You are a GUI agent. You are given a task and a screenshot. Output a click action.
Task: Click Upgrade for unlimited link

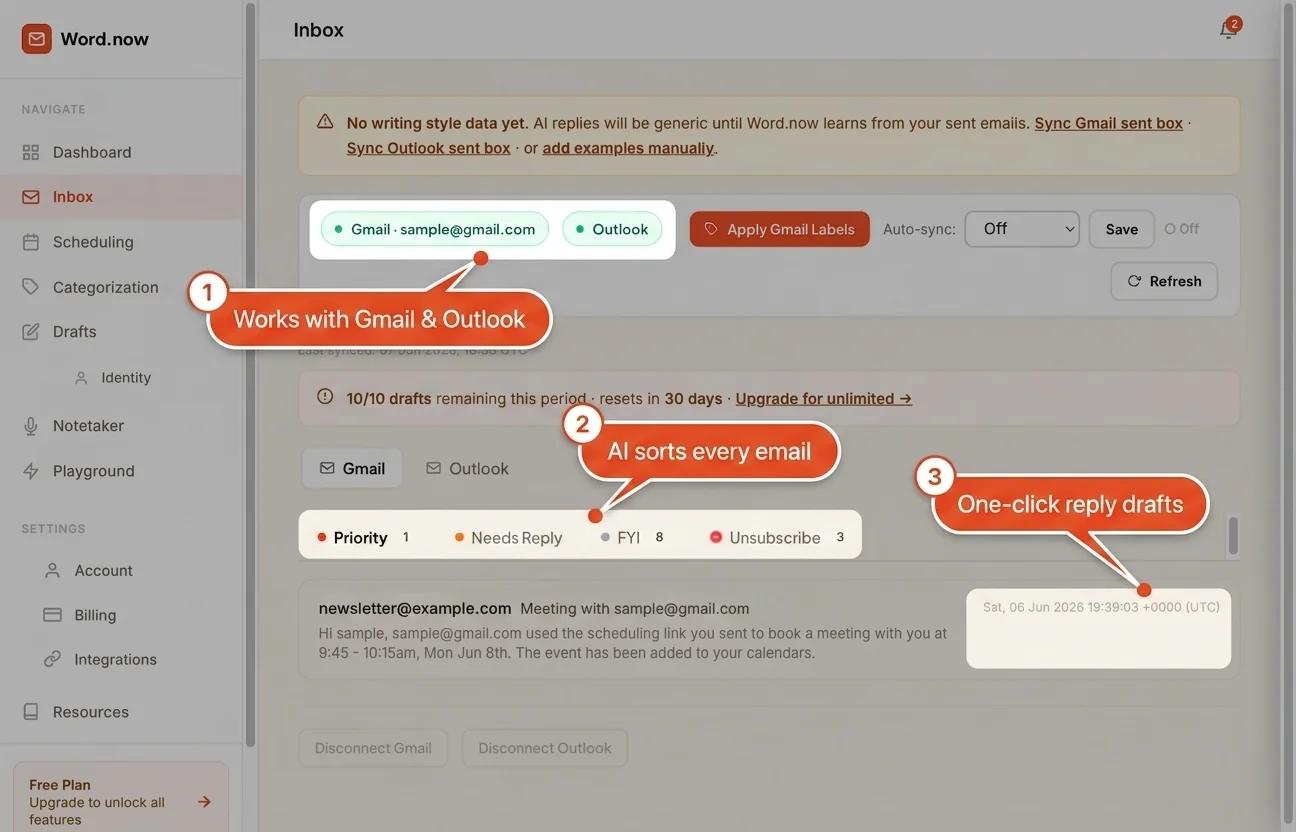point(824,398)
